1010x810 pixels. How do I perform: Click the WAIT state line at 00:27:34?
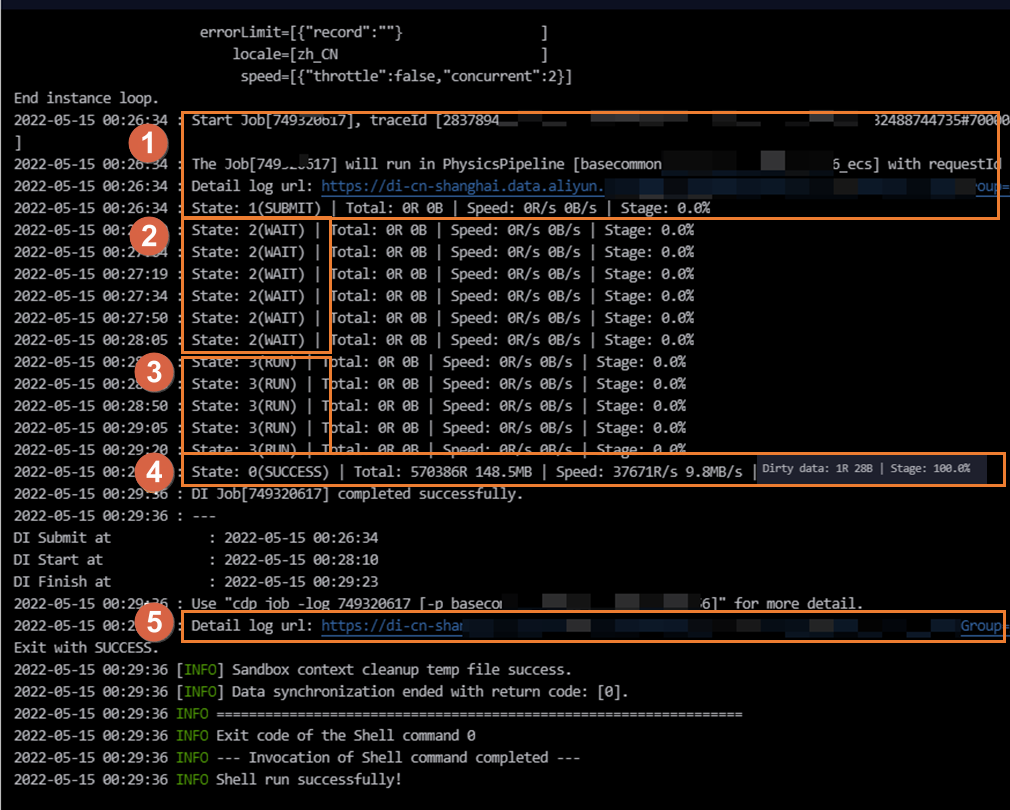pyautogui.click(x=354, y=296)
